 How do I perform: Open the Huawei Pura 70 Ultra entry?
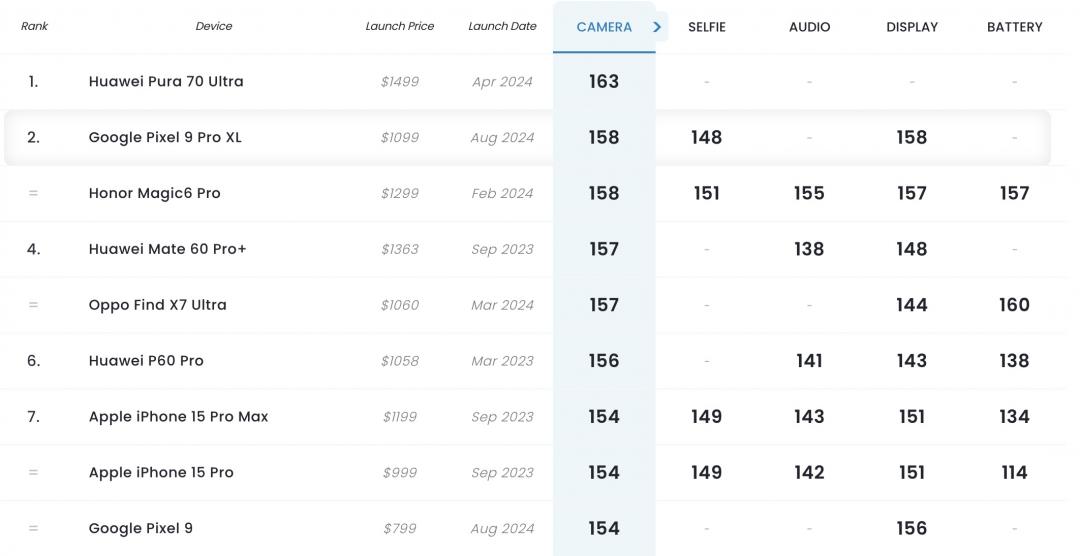click(166, 81)
